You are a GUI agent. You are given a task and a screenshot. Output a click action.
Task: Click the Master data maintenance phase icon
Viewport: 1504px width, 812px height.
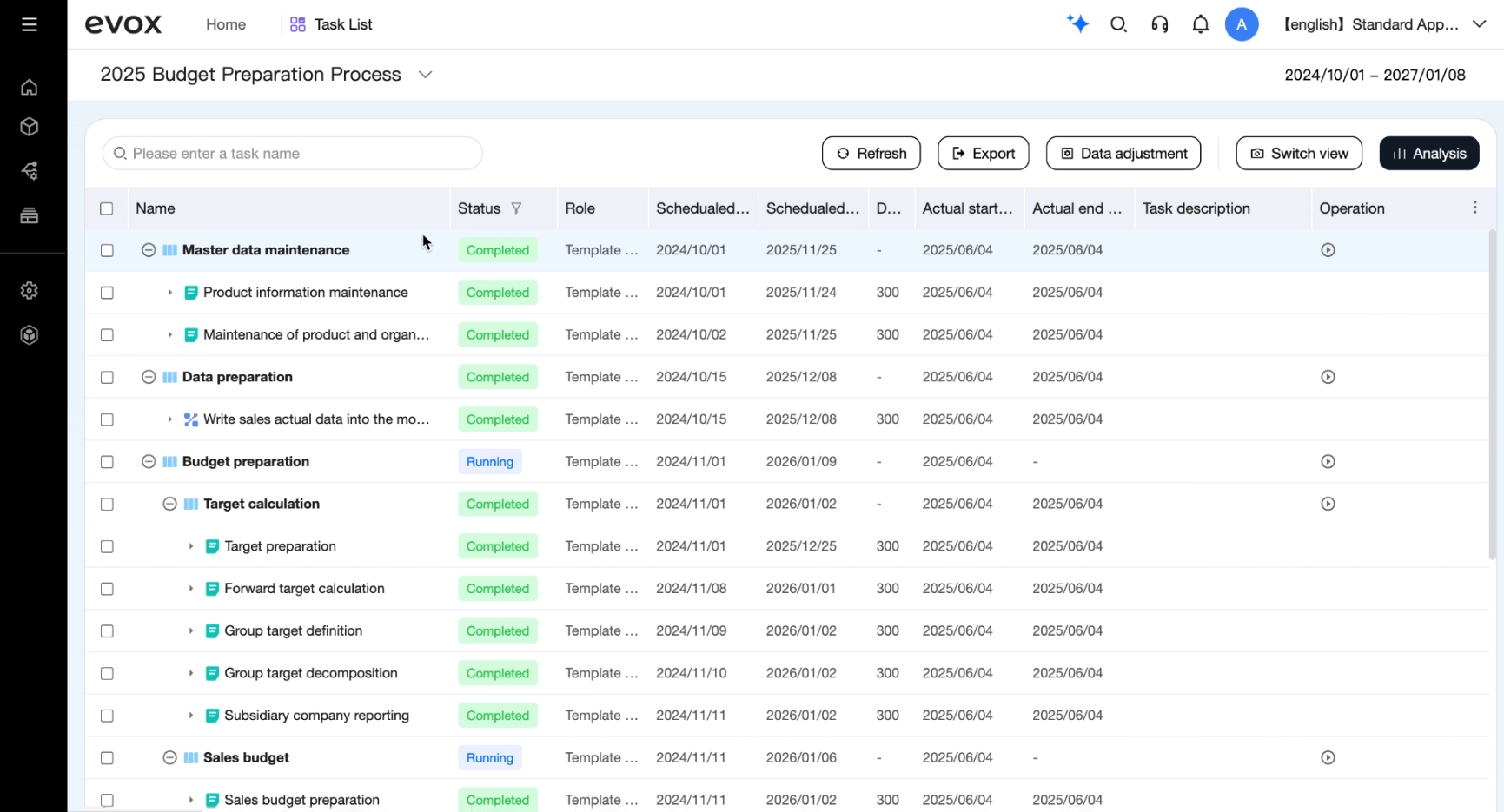point(170,250)
